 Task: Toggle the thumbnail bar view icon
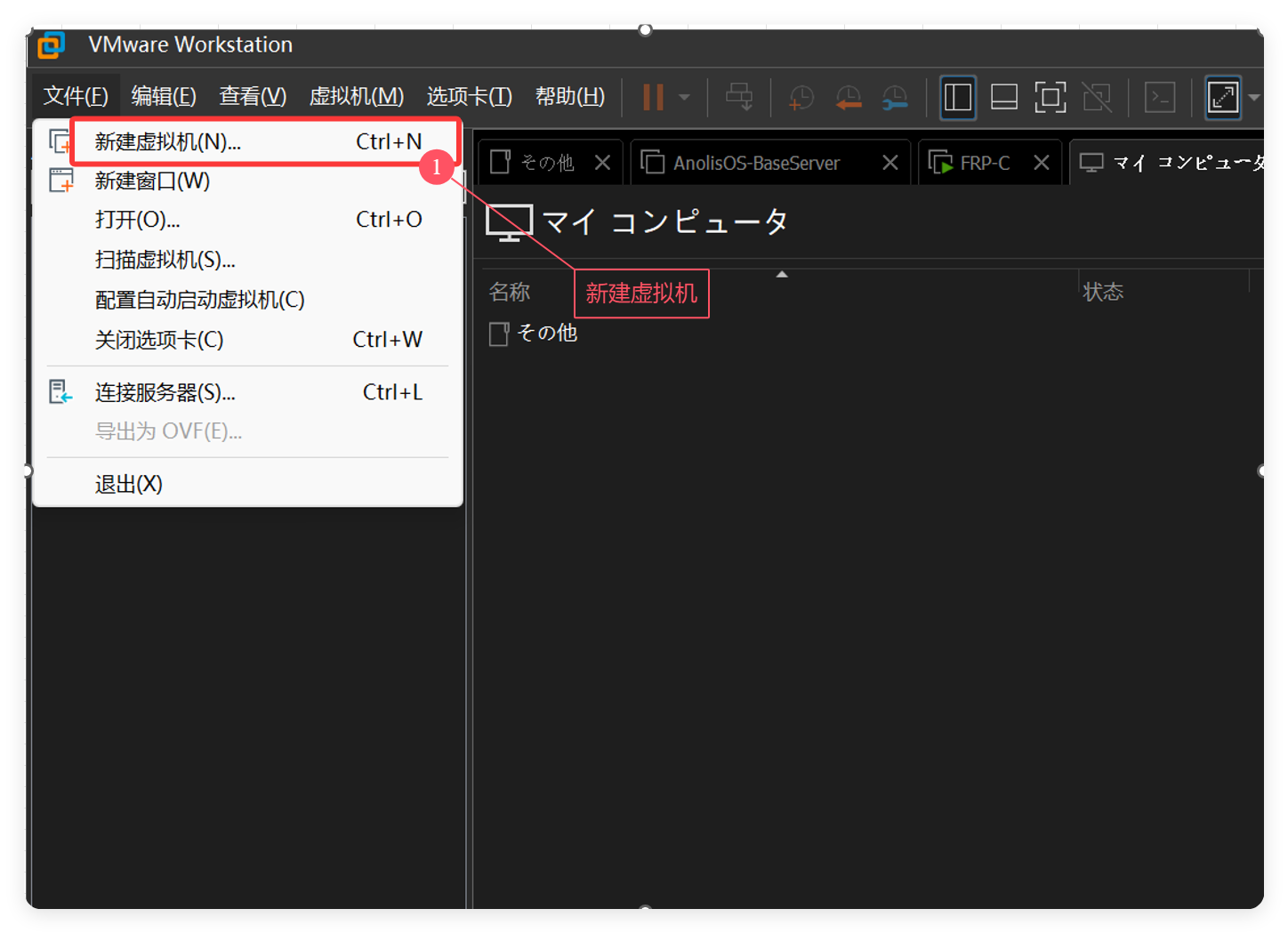click(1004, 98)
